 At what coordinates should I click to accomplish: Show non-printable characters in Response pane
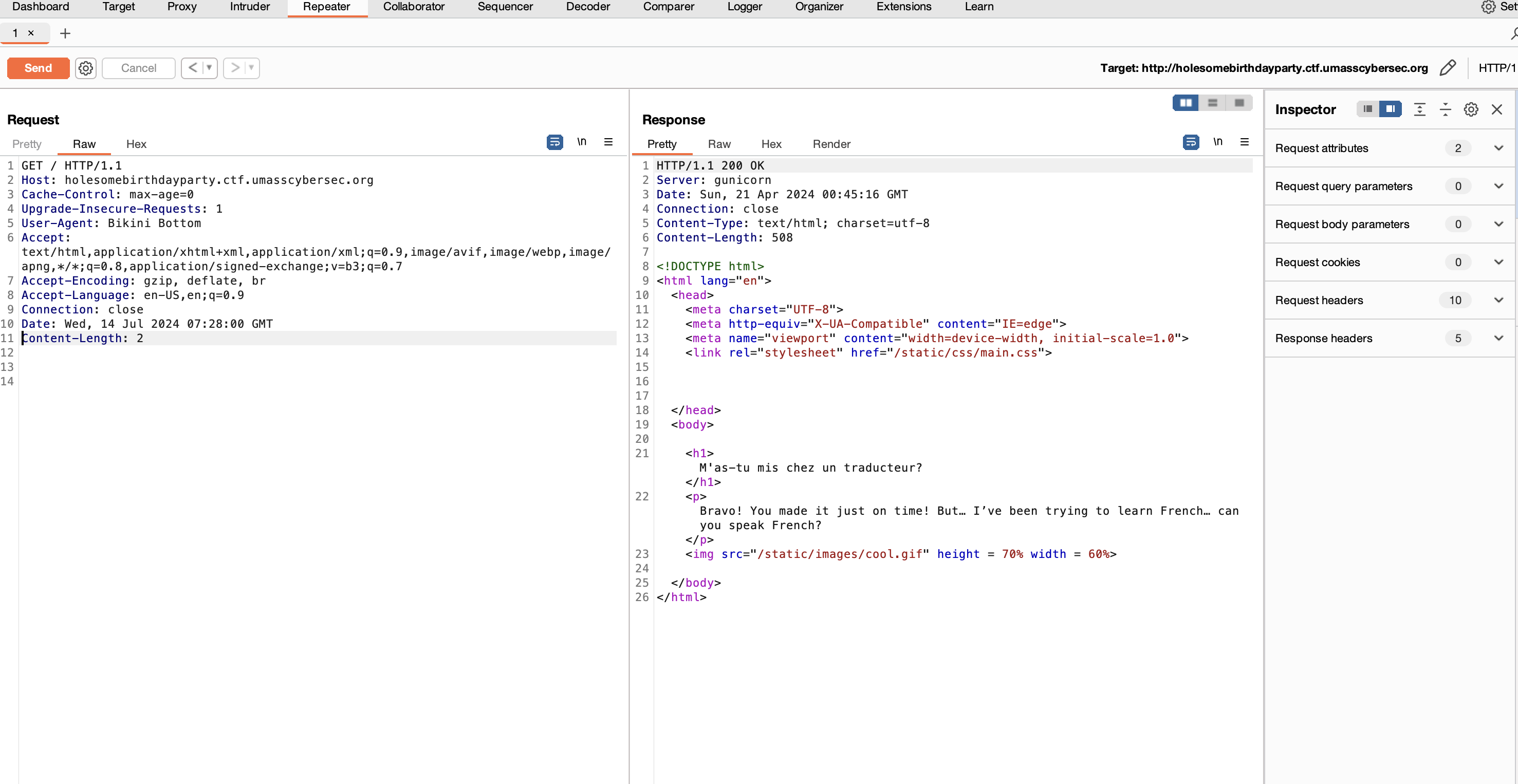pyautogui.click(x=1218, y=142)
